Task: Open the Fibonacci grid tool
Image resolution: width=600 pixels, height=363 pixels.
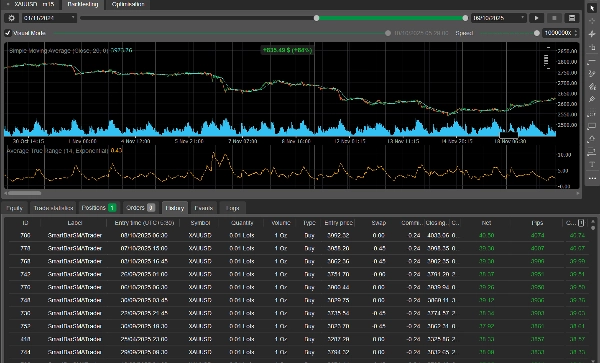Action: 592,113
